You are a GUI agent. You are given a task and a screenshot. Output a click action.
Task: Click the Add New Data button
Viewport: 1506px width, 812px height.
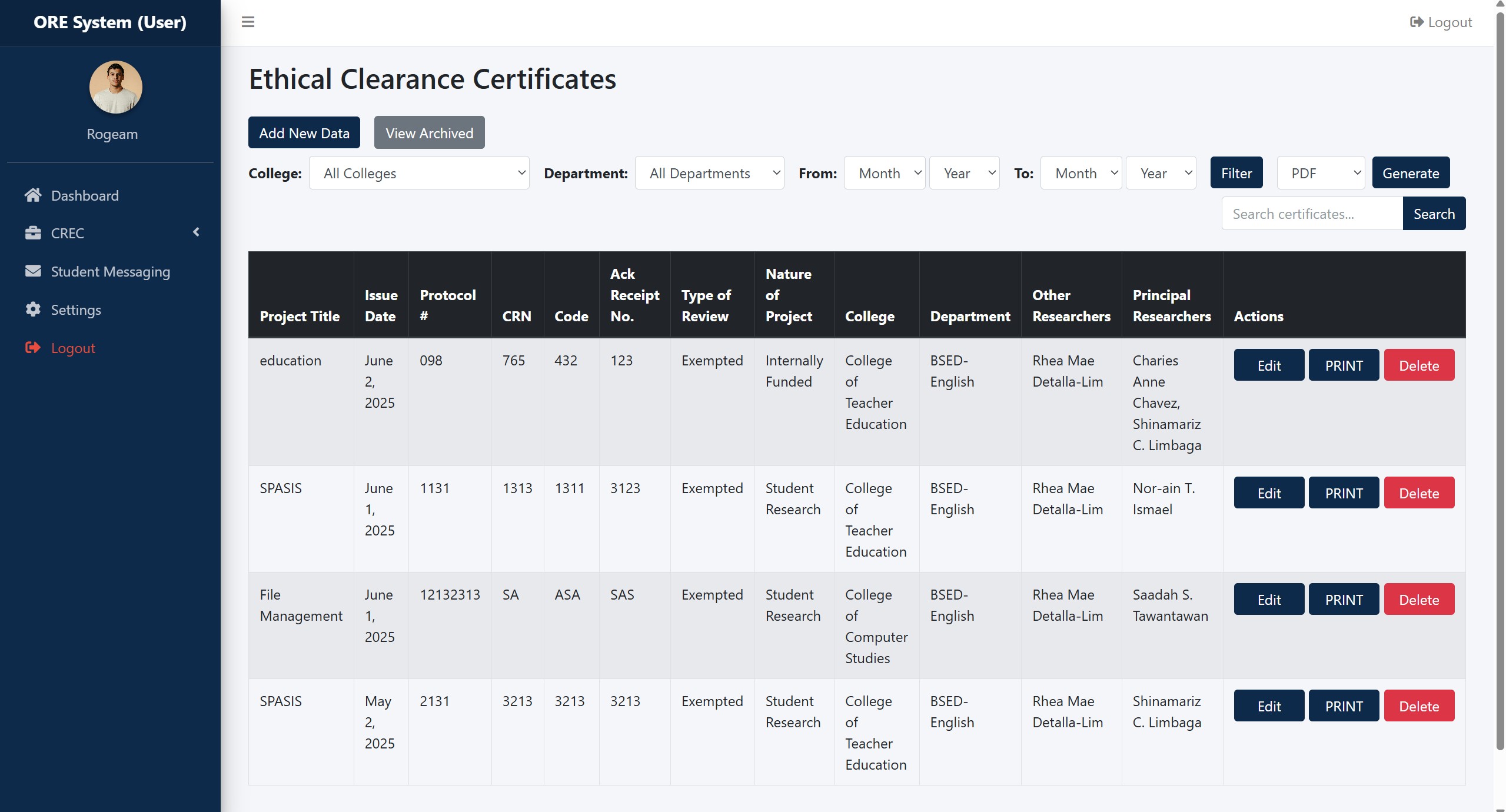pyautogui.click(x=304, y=133)
